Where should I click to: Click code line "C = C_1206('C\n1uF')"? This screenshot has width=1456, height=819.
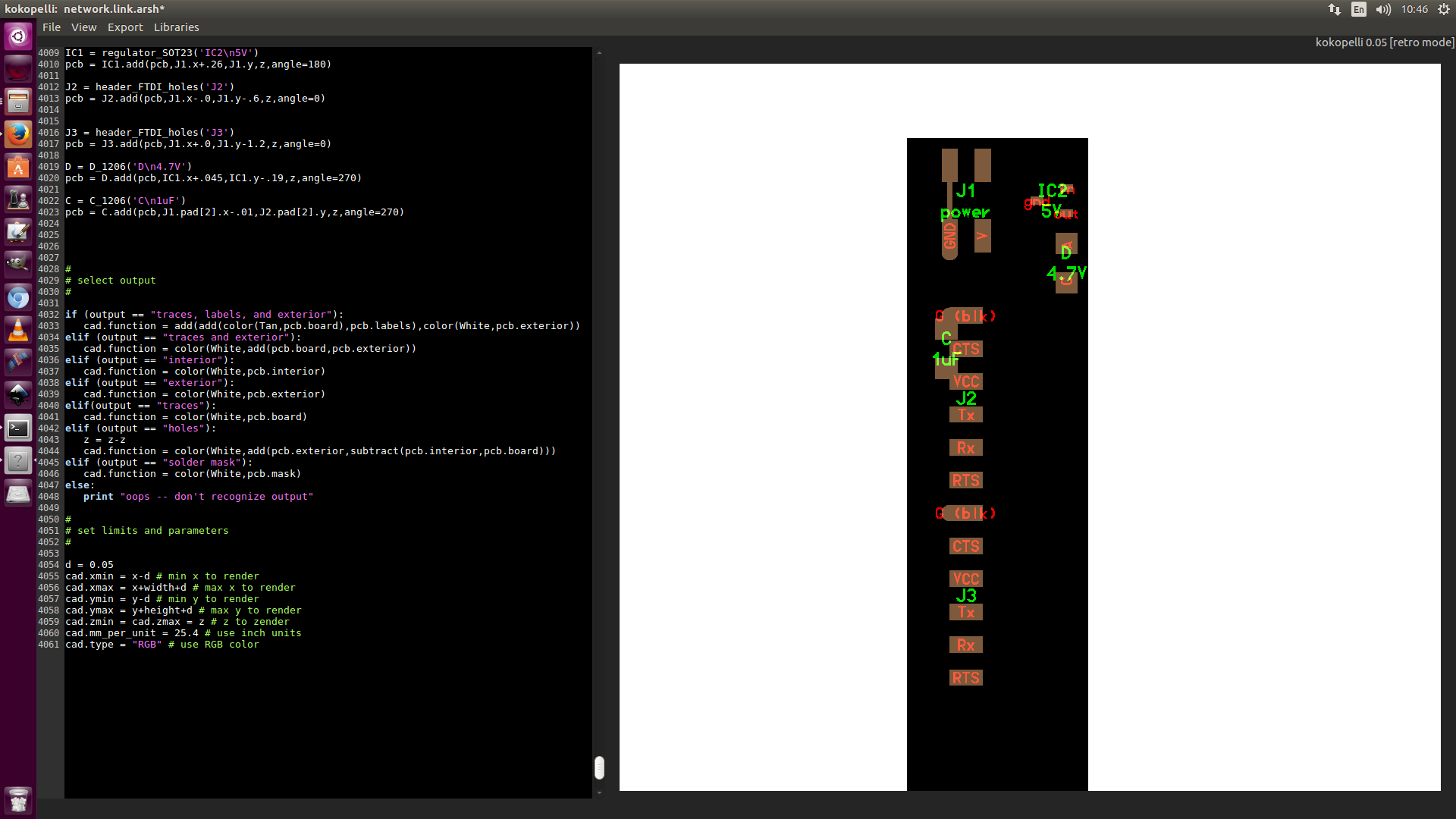click(126, 201)
